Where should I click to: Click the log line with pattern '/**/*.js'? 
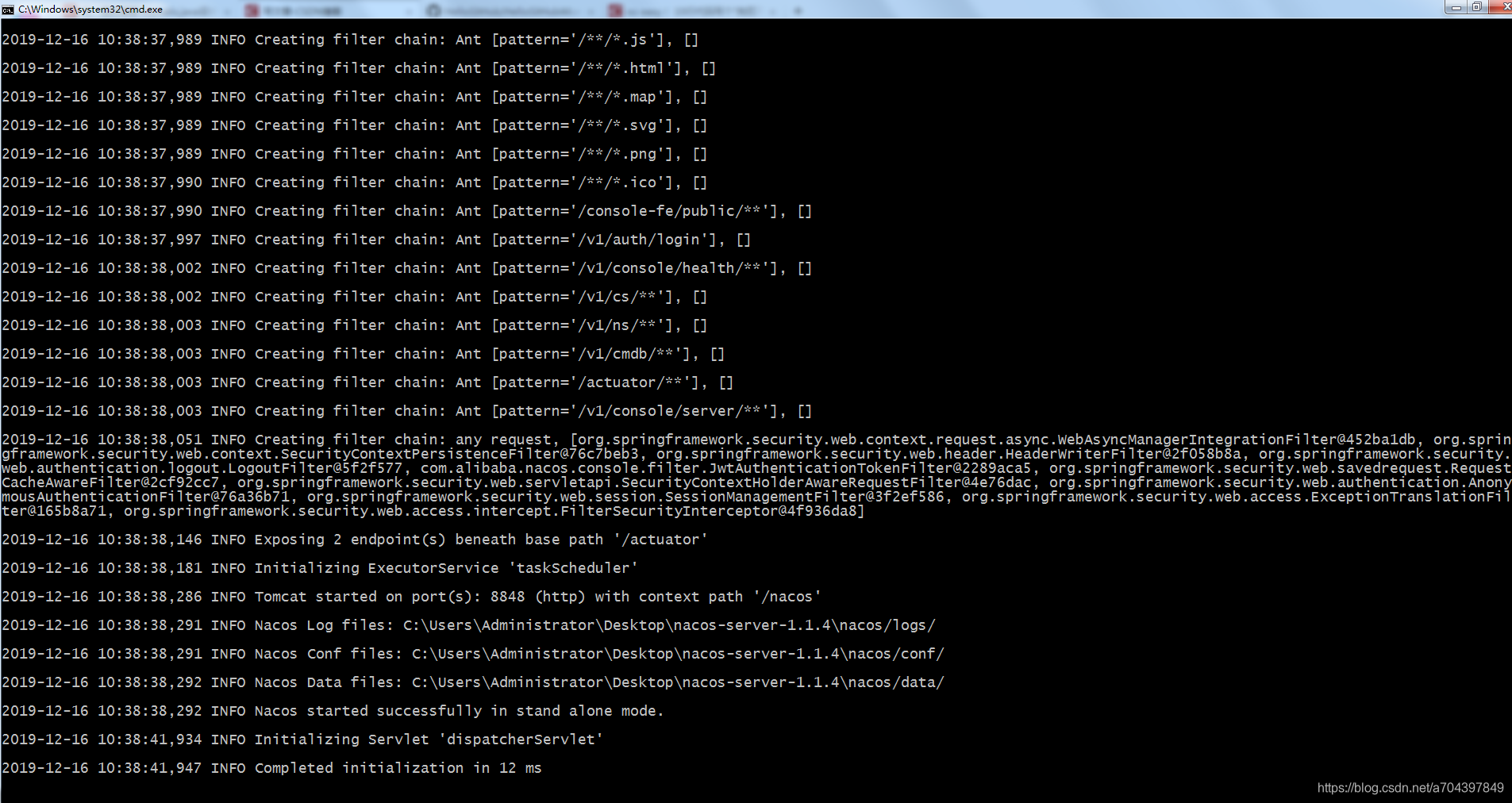(x=350, y=40)
